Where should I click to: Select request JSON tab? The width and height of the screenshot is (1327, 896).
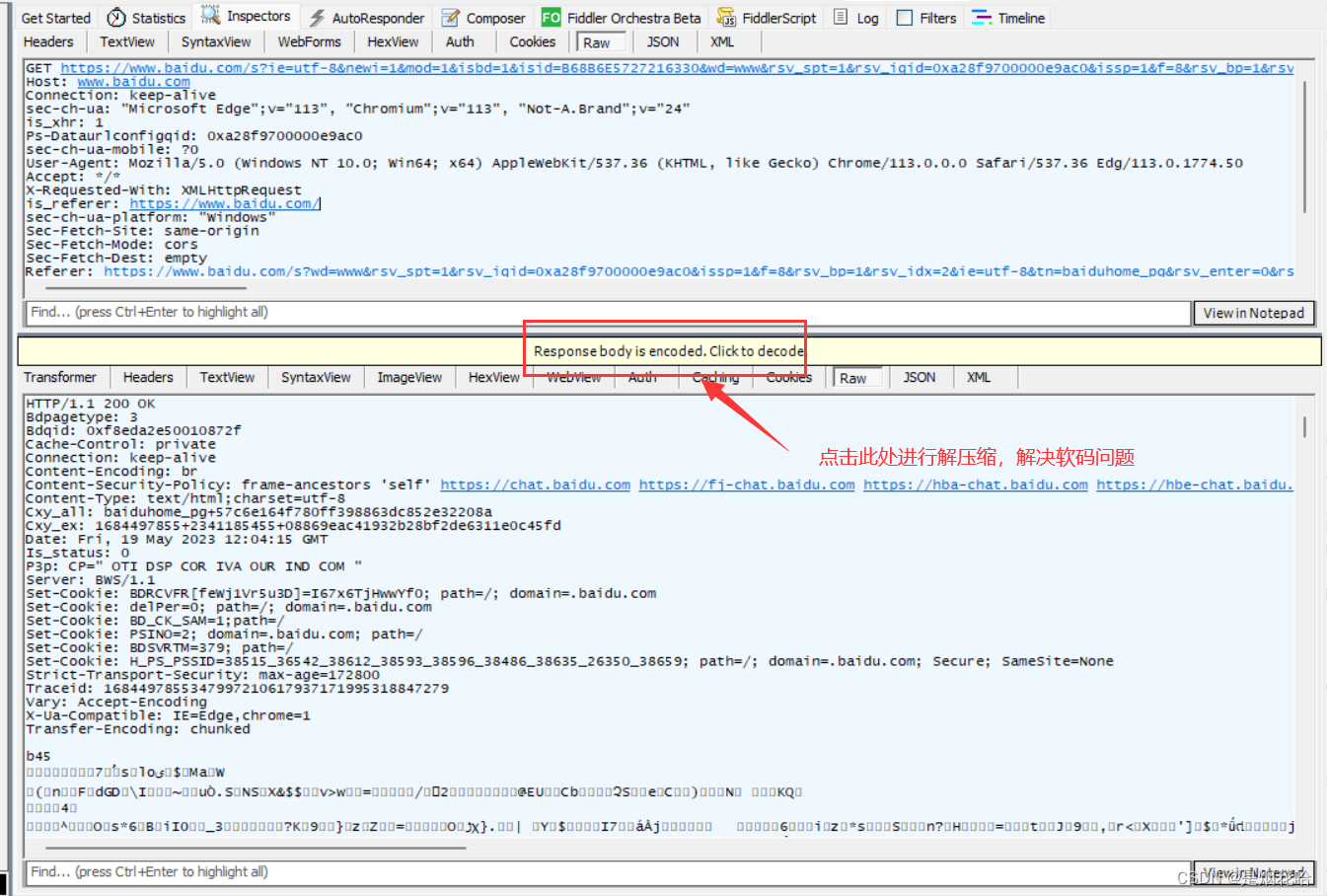(x=663, y=41)
